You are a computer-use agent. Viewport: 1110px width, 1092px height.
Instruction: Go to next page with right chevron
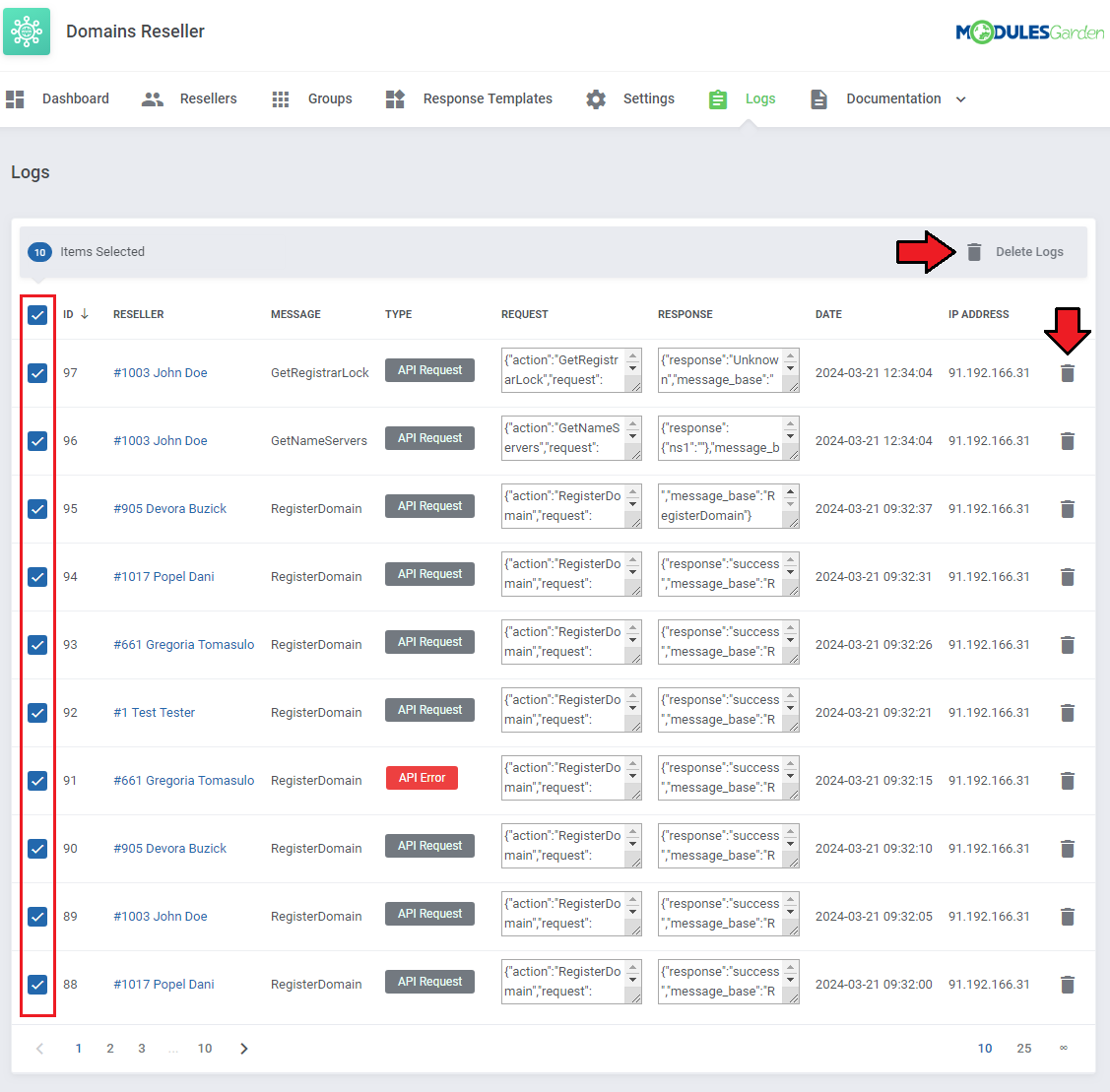(243, 1048)
